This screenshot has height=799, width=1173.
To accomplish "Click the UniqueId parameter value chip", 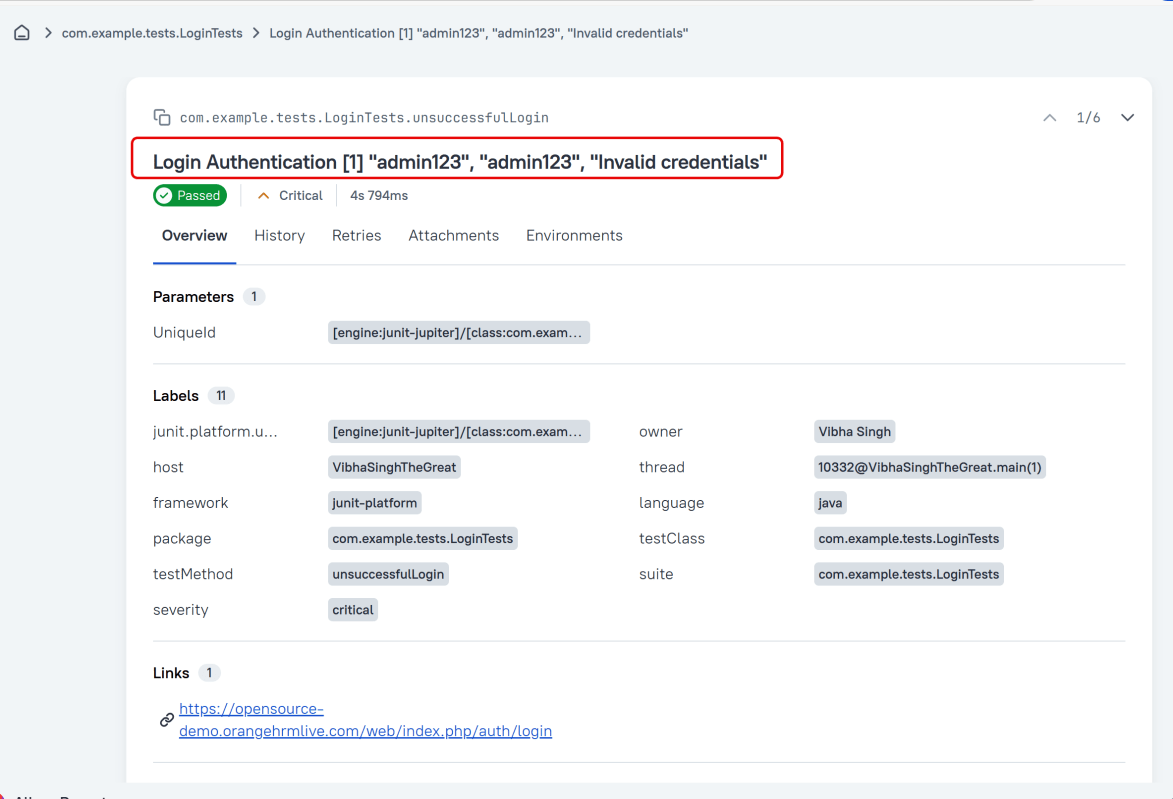I will [458, 333].
